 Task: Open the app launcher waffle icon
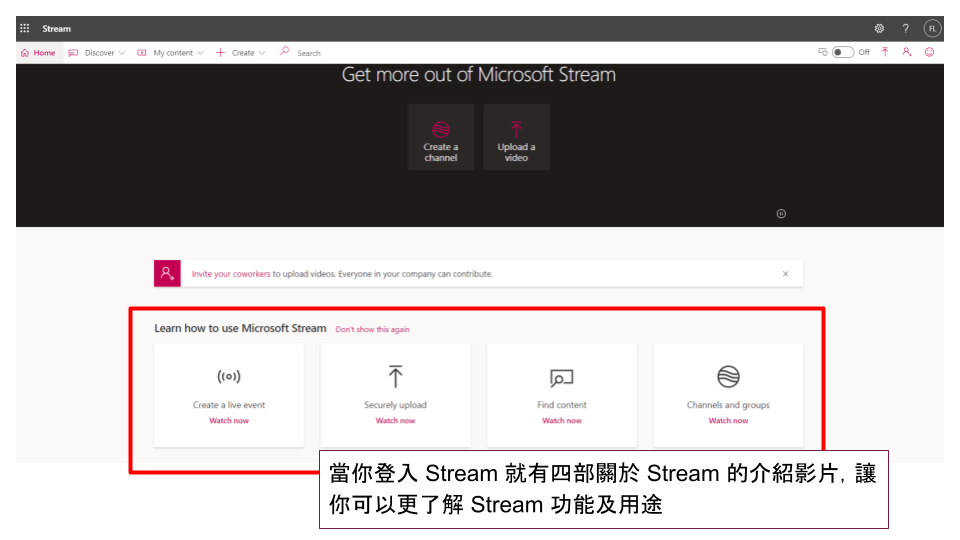click(x=24, y=28)
